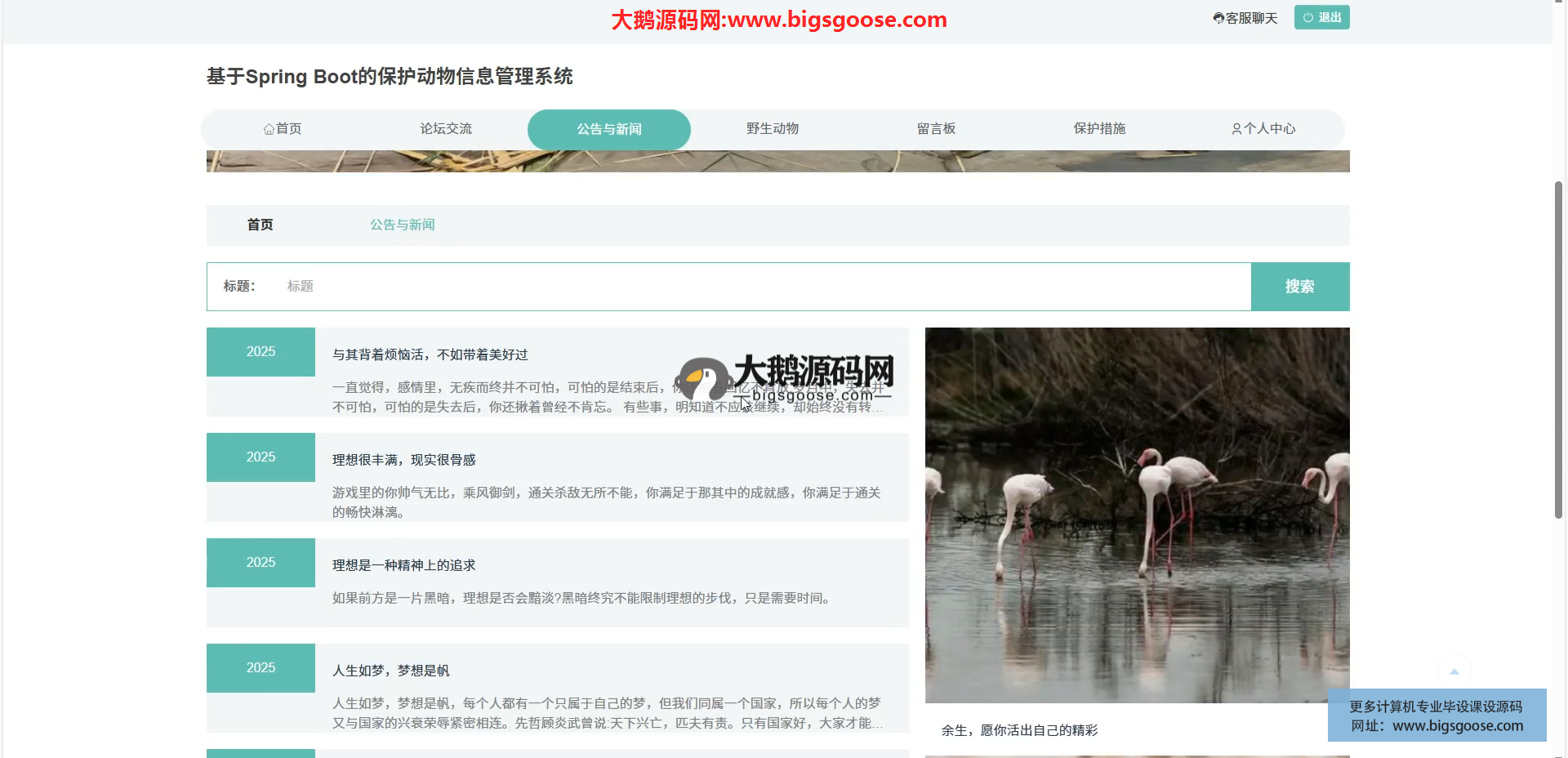The height and width of the screenshot is (758, 1568).
Task: Click the user icon beside 个人中心
Action: point(1236,129)
